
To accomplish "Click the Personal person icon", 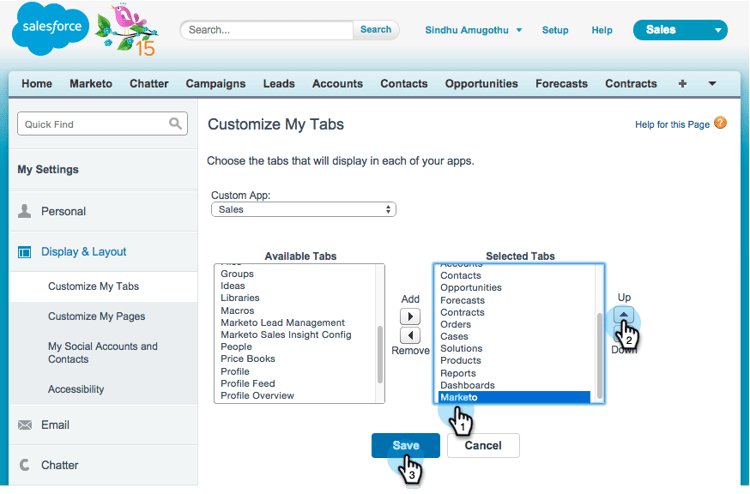I will click(24, 211).
